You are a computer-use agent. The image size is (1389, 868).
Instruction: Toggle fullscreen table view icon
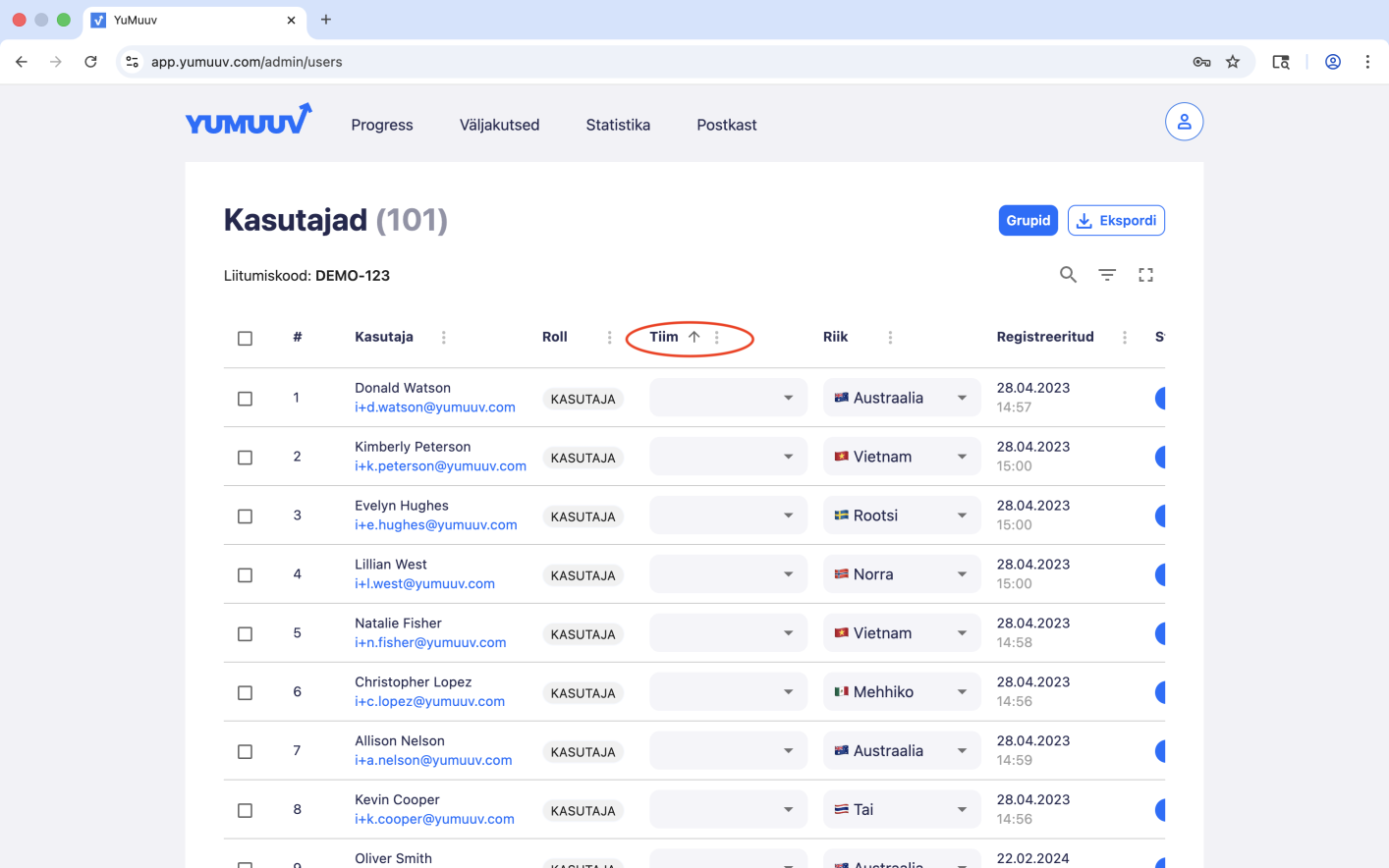pos(1145,275)
